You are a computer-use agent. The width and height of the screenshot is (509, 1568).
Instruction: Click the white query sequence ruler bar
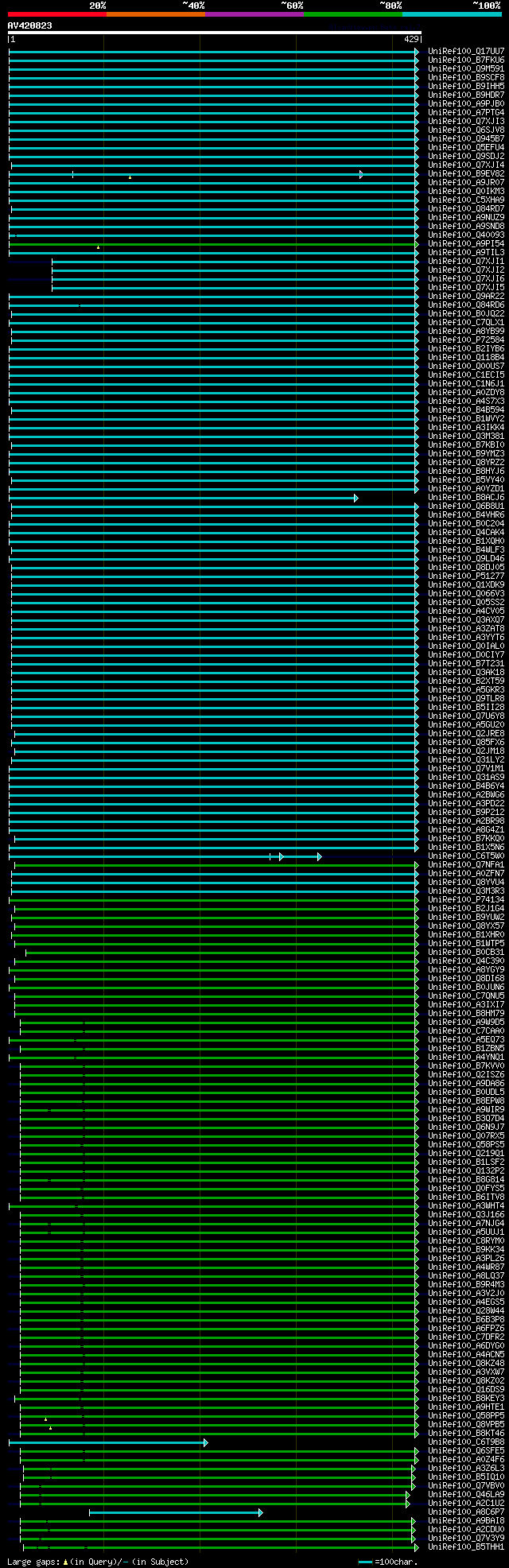(215, 33)
